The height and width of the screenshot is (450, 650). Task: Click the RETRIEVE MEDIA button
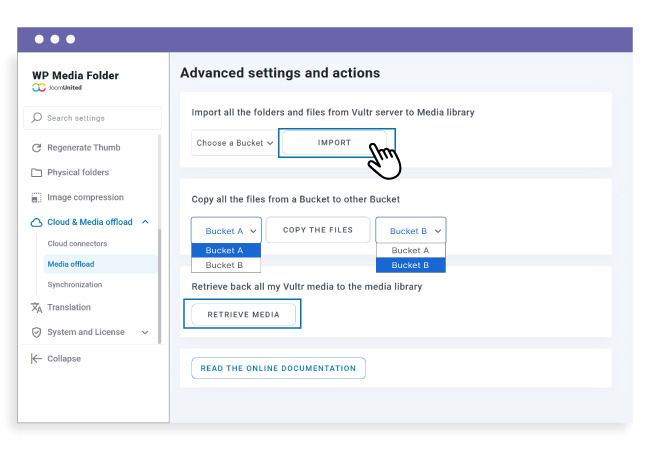(x=243, y=315)
